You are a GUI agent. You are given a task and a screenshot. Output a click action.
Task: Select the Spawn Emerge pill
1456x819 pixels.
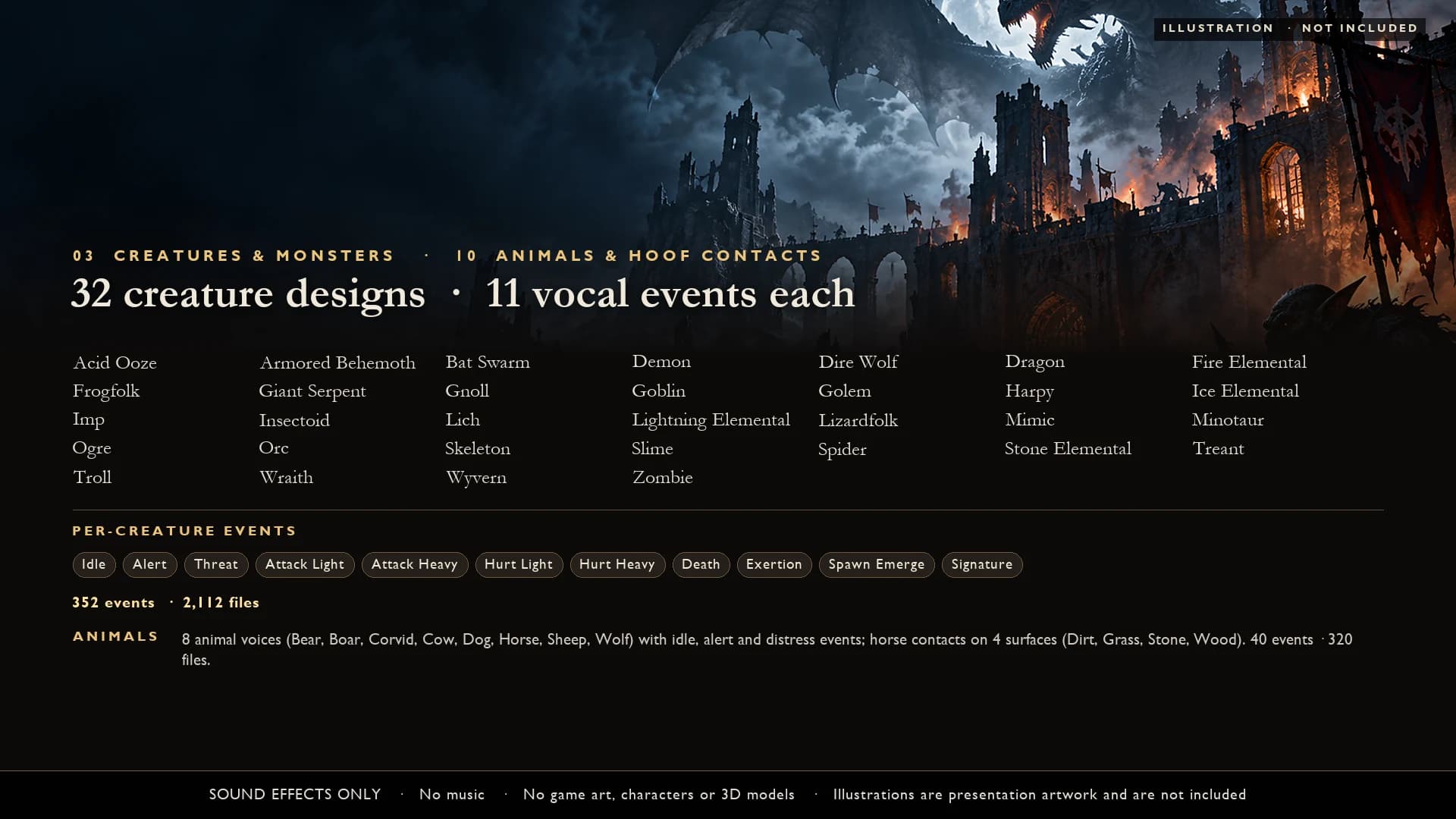[877, 564]
